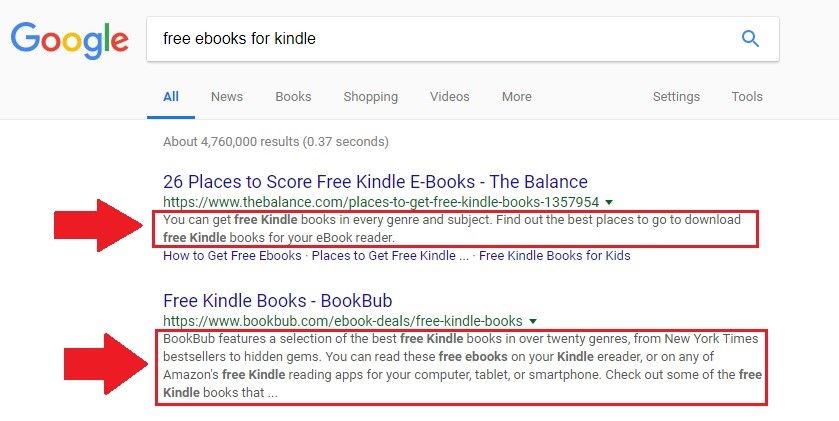This screenshot has width=839, height=421.
Task: Expand the More search menu
Action: coord(517,97)
